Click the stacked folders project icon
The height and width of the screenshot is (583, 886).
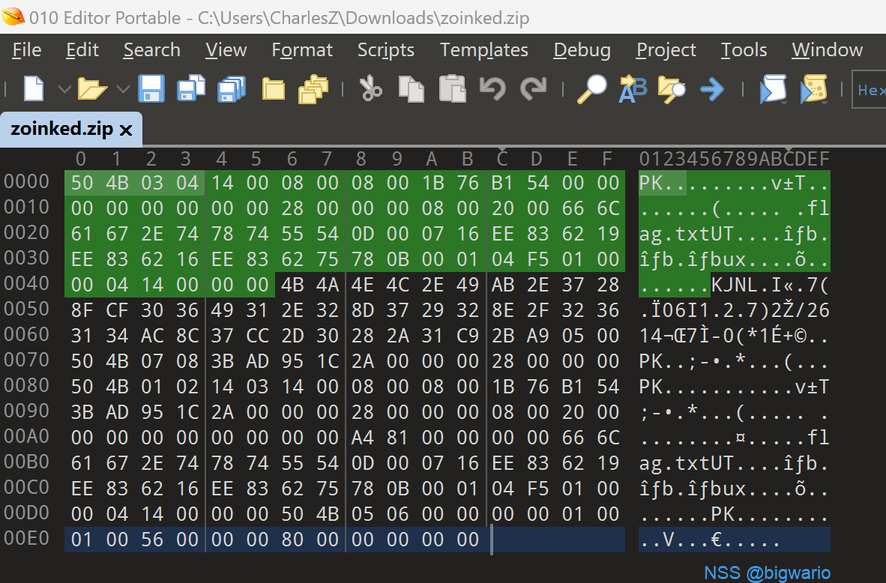coord(313,89)
